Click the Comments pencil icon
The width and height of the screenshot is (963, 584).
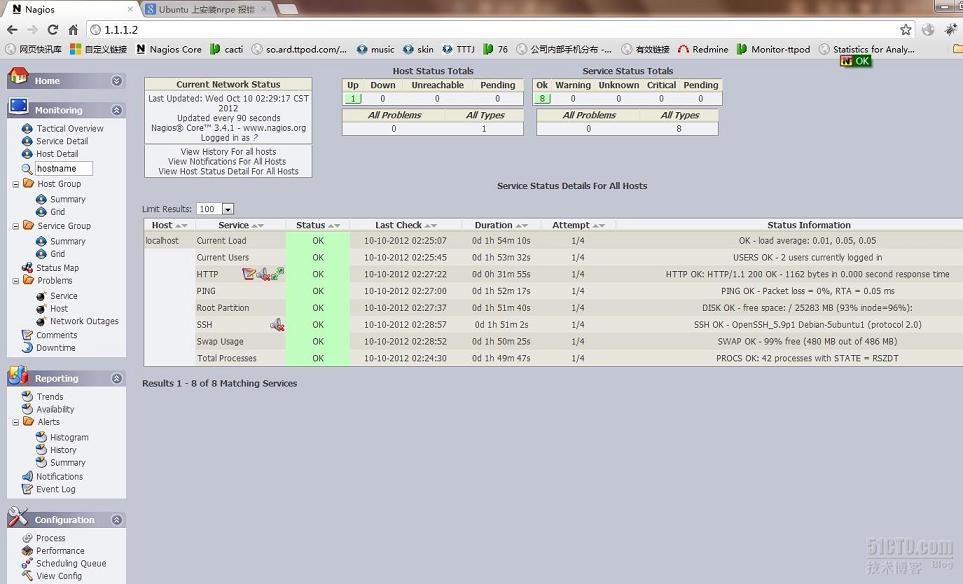[27, 335]
